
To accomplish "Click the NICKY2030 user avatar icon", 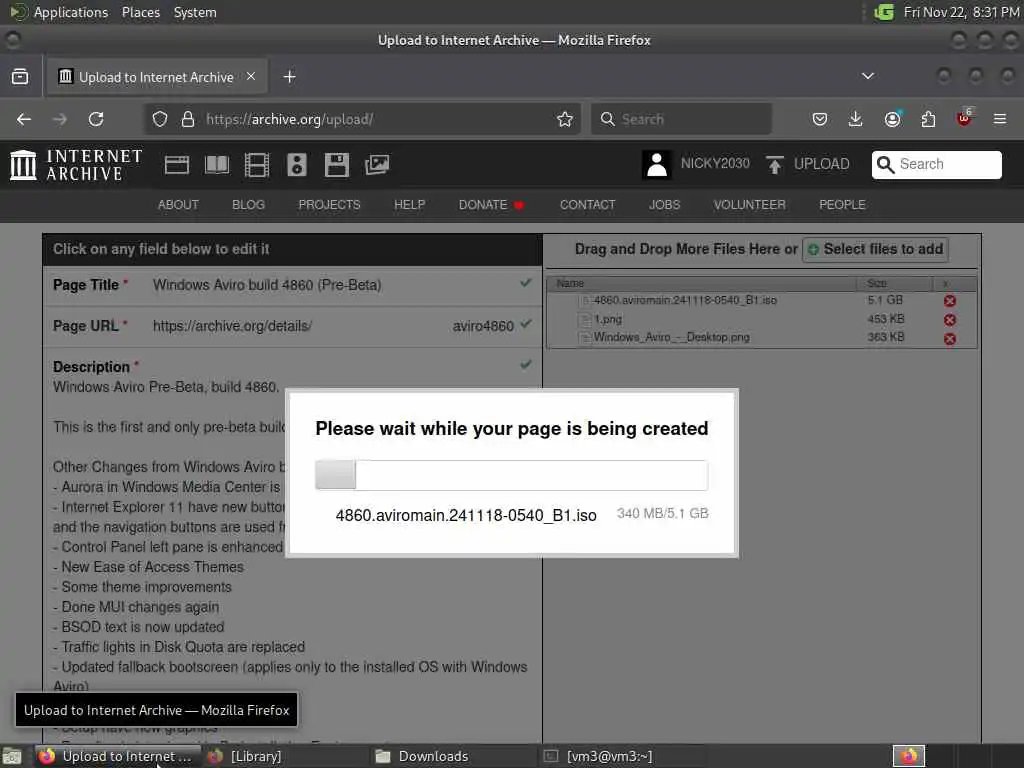I will [x=656, y=165].
